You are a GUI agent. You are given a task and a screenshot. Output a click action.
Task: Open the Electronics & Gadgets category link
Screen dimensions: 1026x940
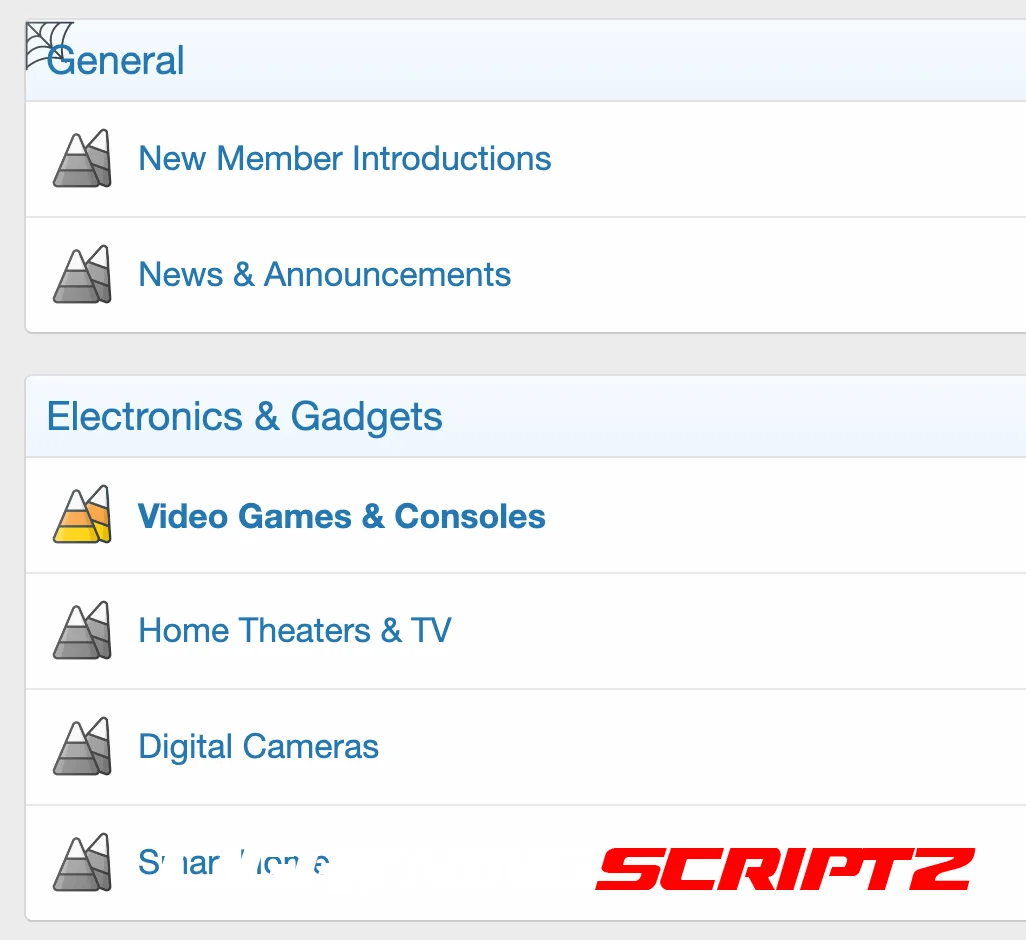(x=244, y=416)
